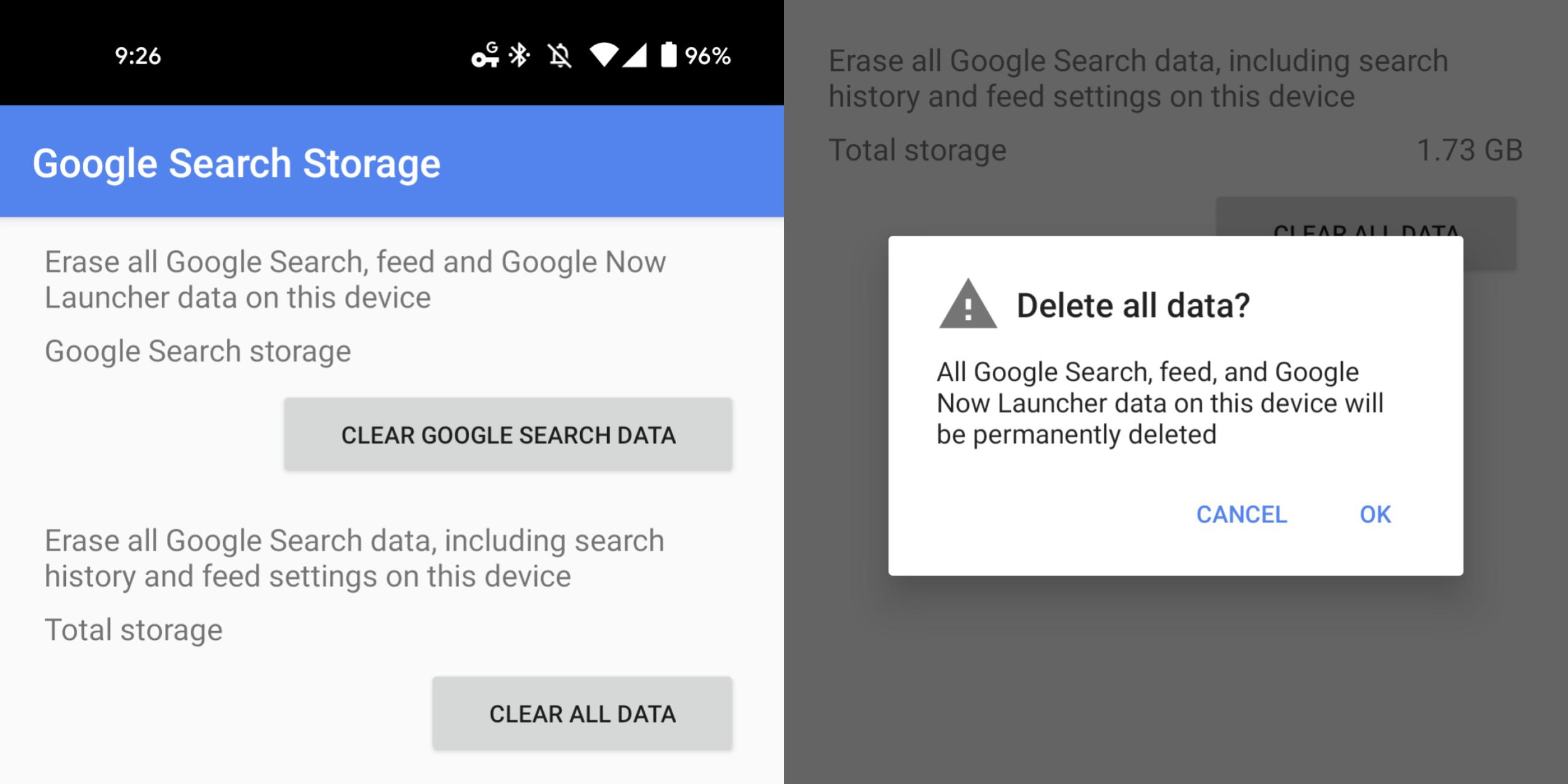Select the 'Delete all data?' dialog heading
Viewport: 1568px width, 784px height.
(x=1132, y=306)
